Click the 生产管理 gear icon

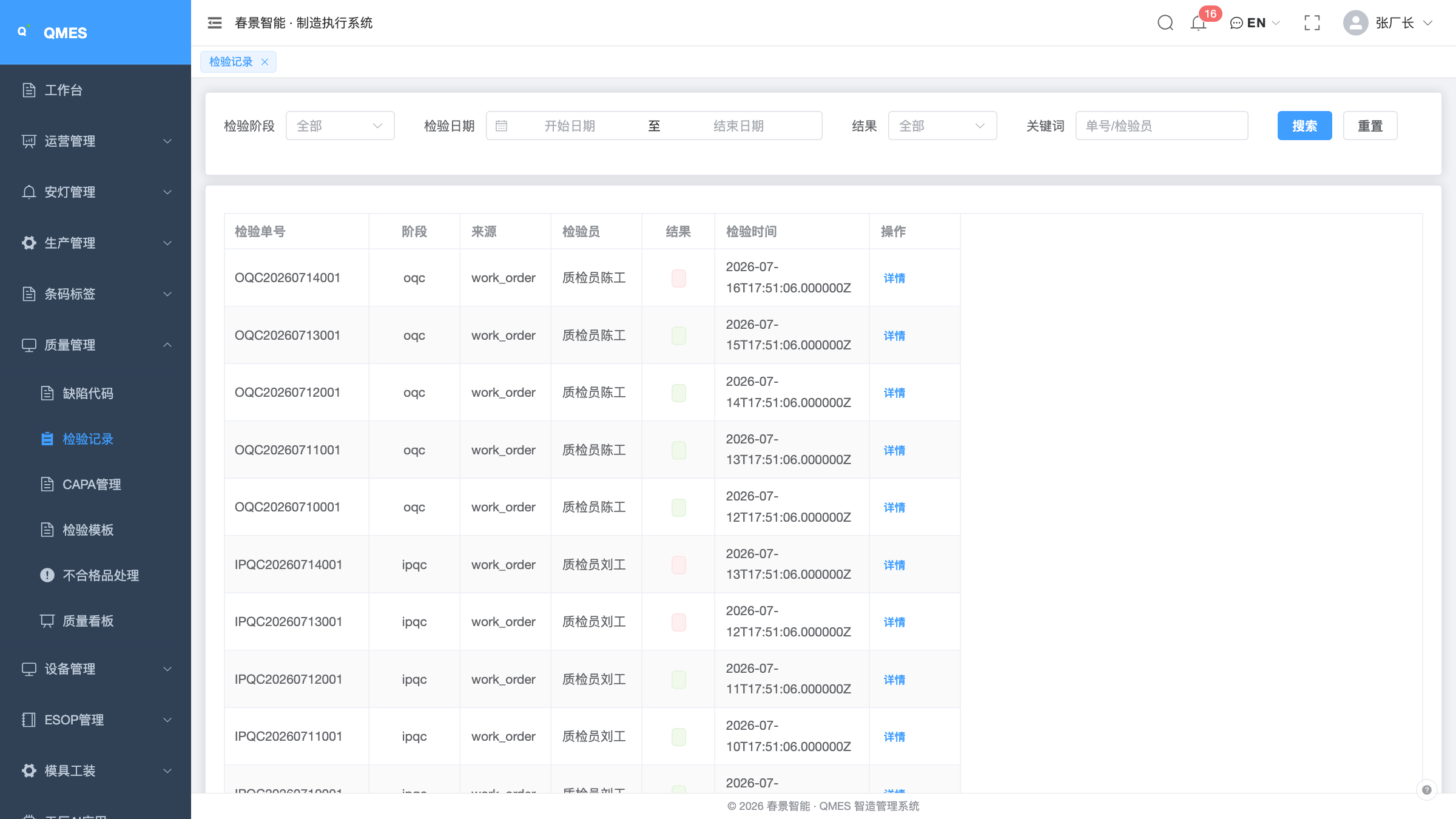pyautogui.click(x=29, y=243)
